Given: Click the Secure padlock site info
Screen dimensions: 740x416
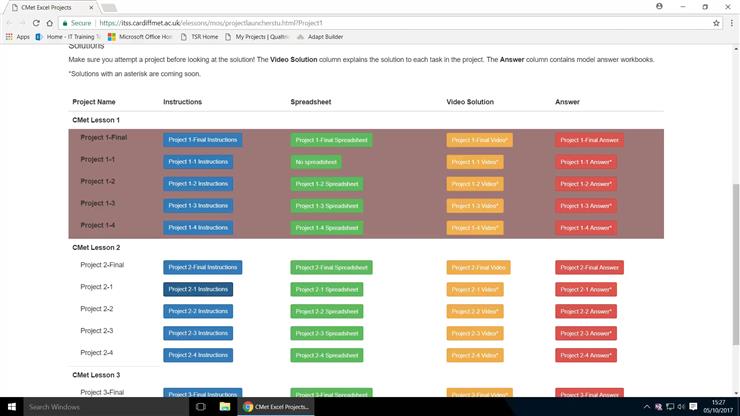Looking at the screenshot, I should 77,23.
